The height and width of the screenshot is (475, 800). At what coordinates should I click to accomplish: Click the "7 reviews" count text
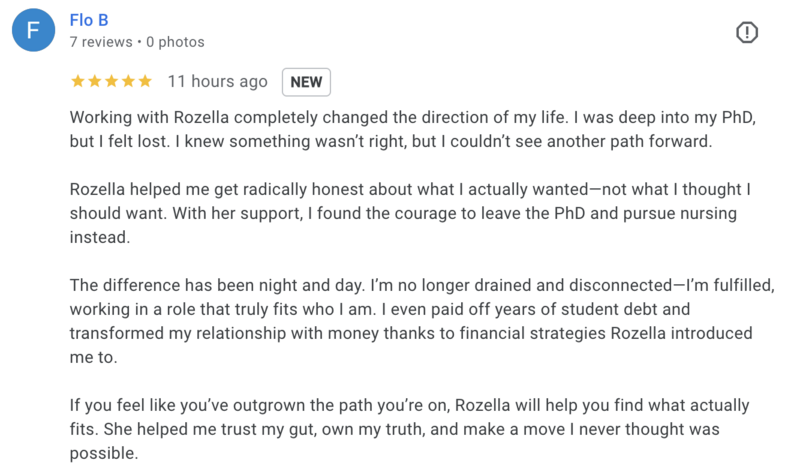tap(101, 42)
